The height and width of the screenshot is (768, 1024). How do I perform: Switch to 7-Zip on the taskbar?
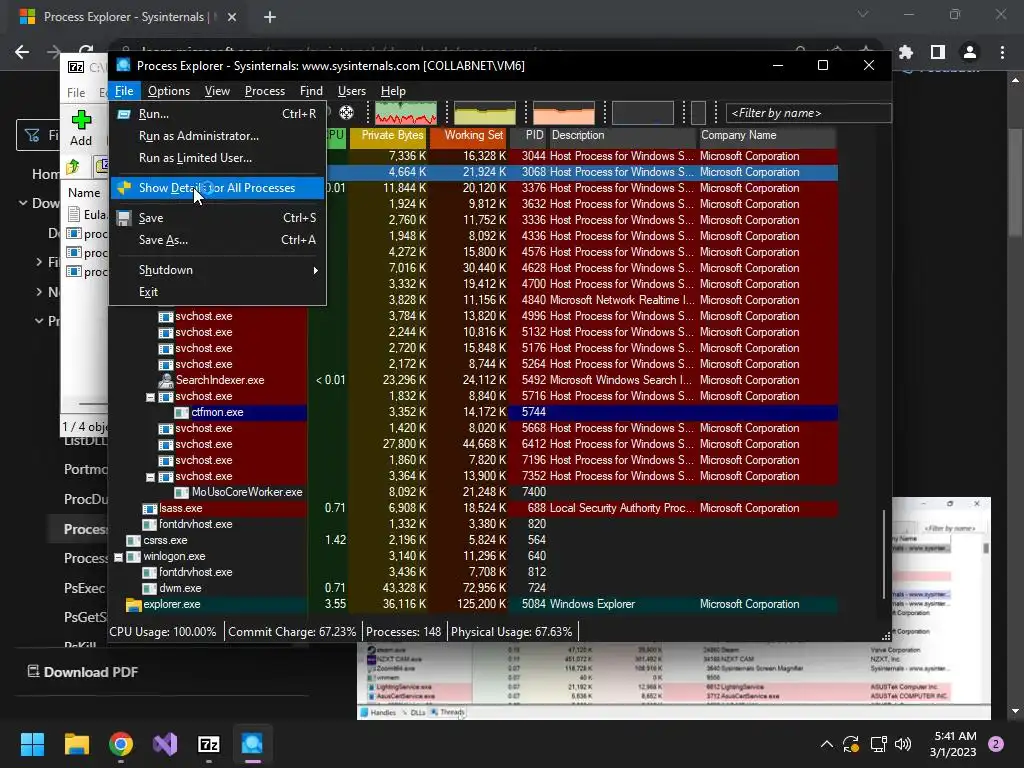pos(209,744)
